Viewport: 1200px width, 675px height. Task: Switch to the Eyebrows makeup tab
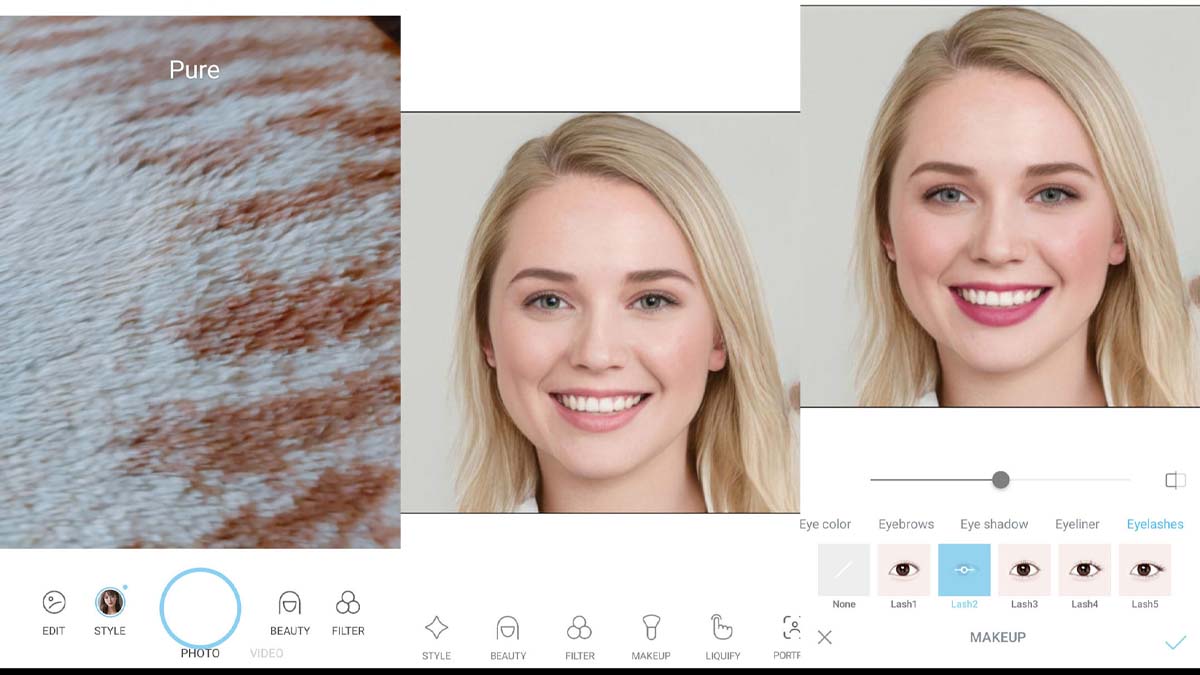pyautogui.click(x=906, y=524)
